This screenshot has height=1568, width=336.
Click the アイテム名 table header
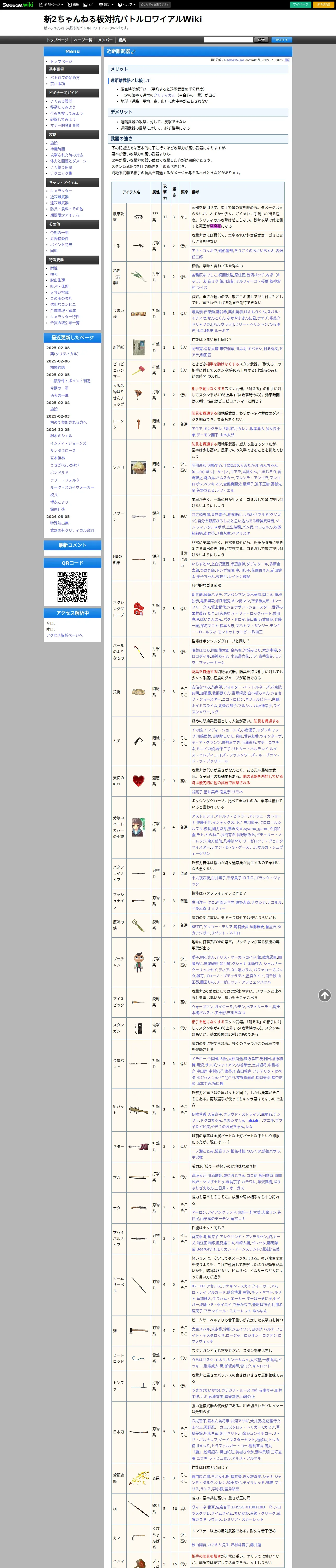click(x=131, y=192)
